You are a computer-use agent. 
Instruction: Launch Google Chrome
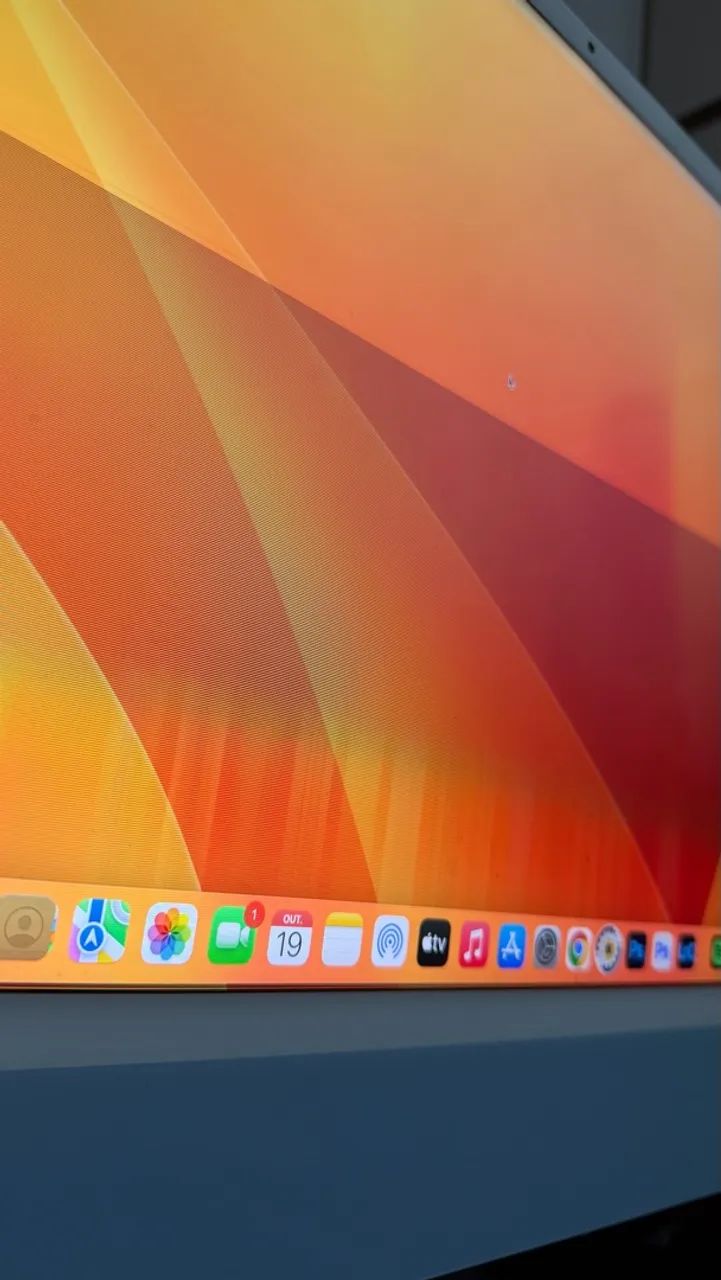(x=578, y=948)
